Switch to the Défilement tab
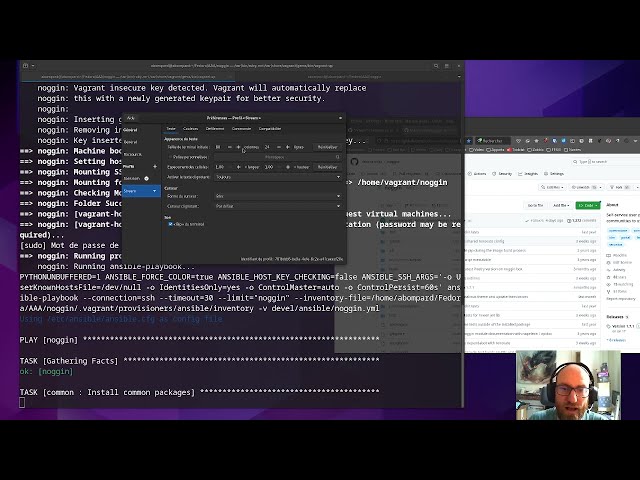 coord(215,129)
